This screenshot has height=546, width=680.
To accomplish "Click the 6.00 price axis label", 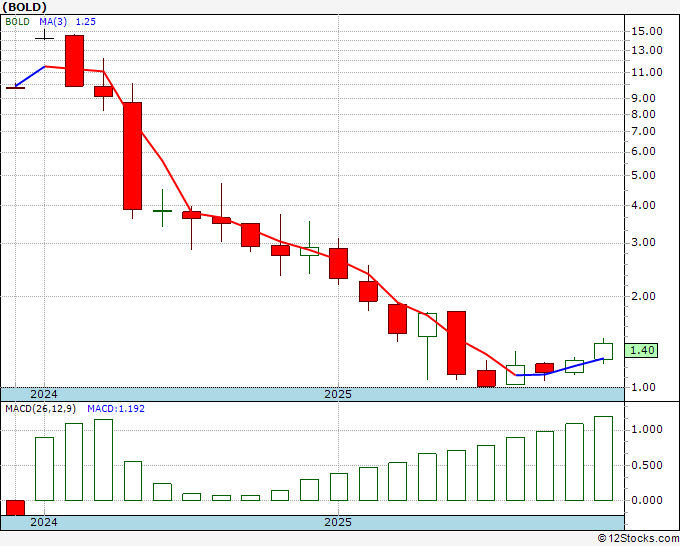I will pyautogui.click(x=643, y=151).
